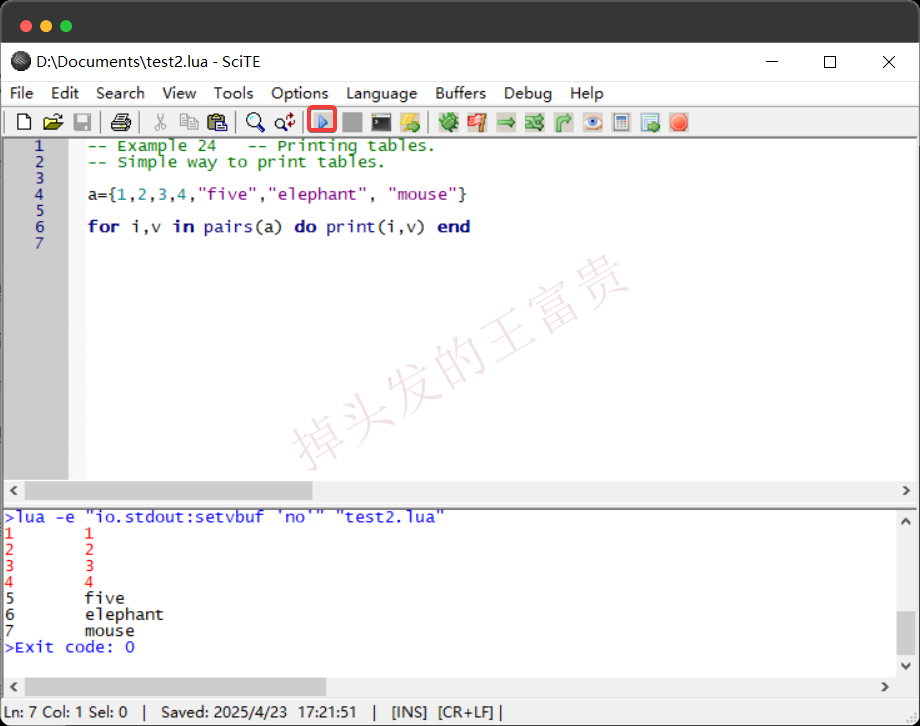Click 'pairs(a)' in the loop line
Screen dimensions: 920x726
242,227
